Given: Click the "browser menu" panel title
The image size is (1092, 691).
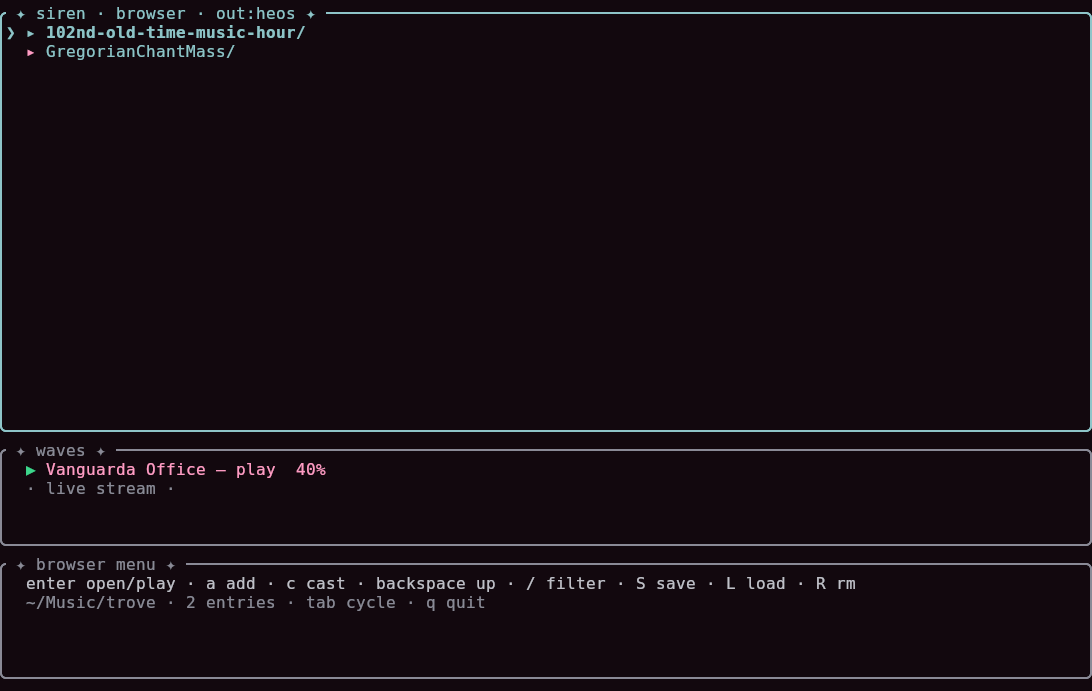Looking at the screenshot, I should (x=96, y=565).
